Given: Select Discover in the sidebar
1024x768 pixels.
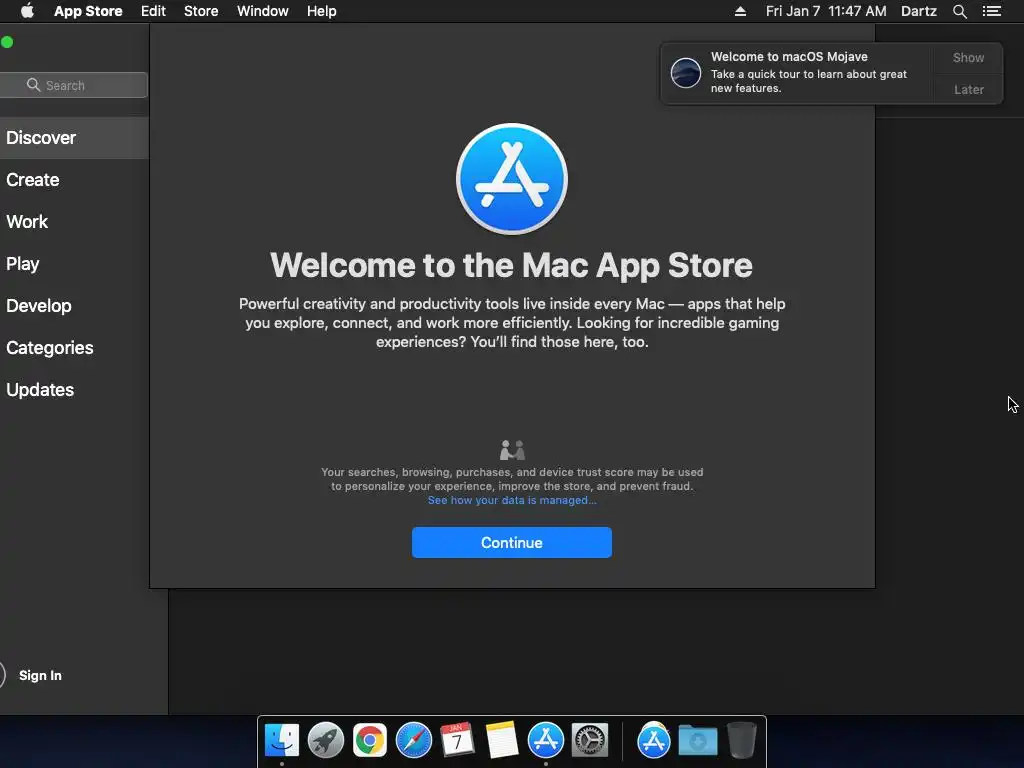Looking at the screenshot, I should point(74,138).
